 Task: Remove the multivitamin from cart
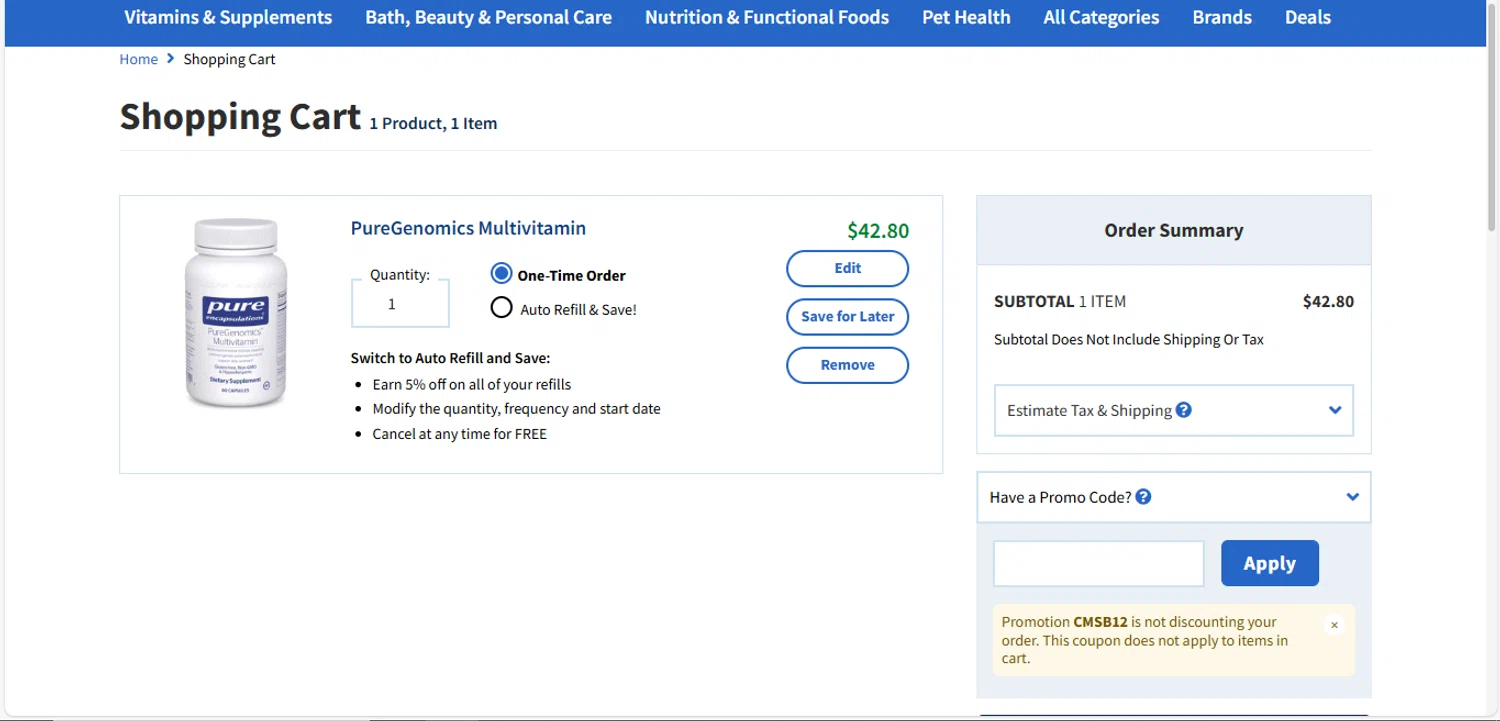pyautogui.click(x=847, y=365)
